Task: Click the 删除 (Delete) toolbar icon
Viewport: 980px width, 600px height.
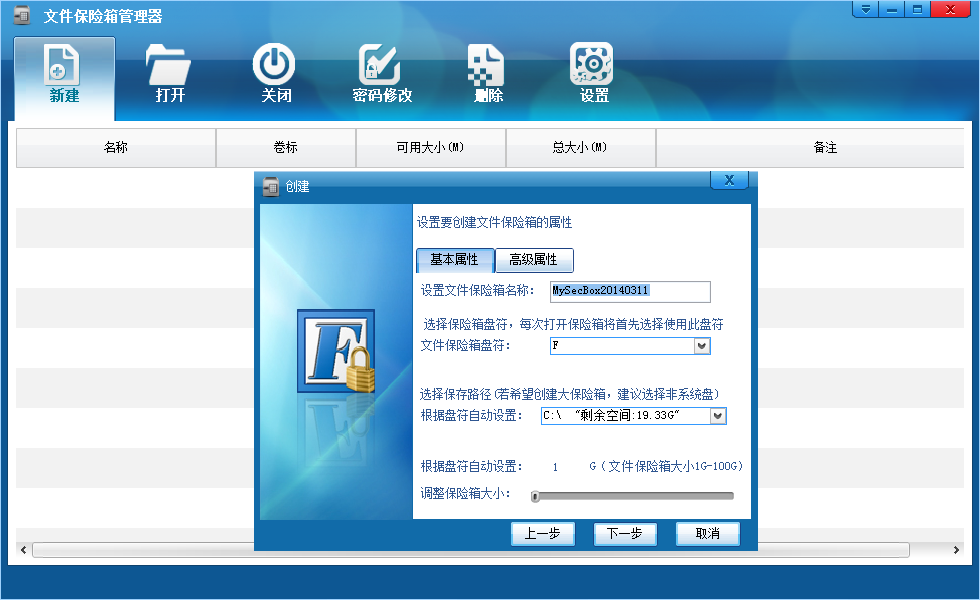Action: (x=487, y=66)
